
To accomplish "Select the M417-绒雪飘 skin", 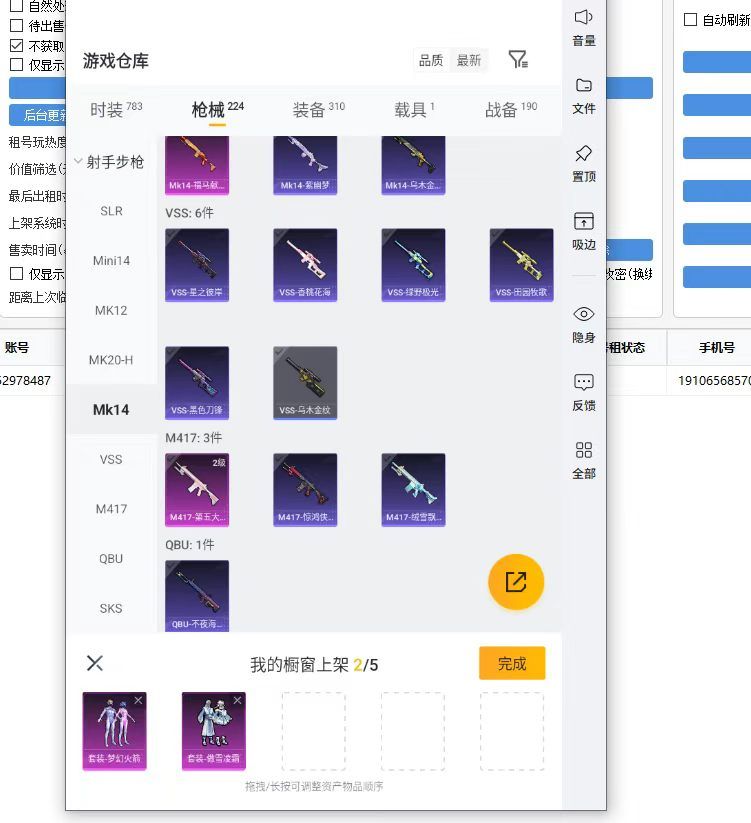I will (413, 490).
